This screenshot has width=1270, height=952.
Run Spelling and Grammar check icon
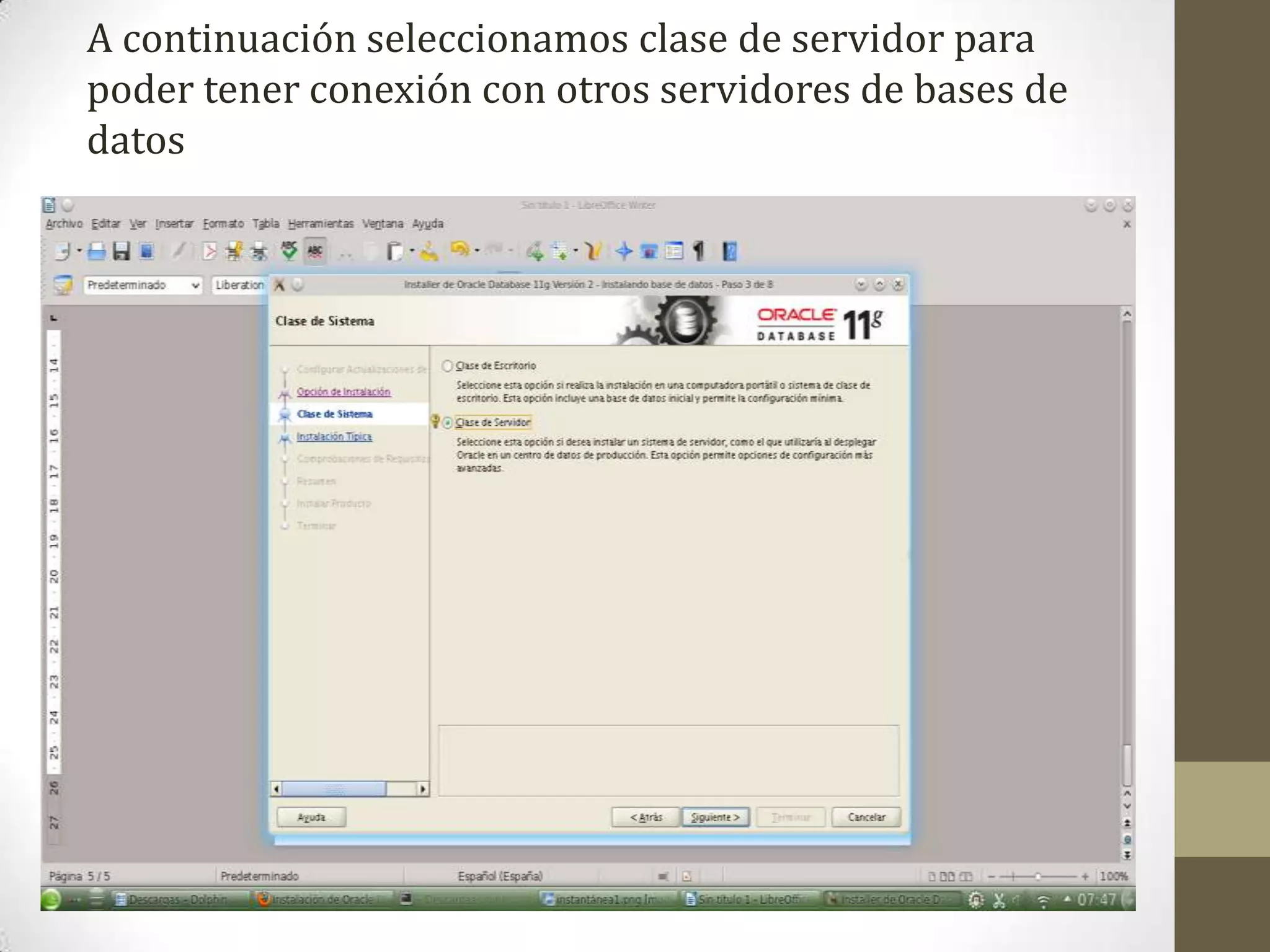tap(289, 250)
